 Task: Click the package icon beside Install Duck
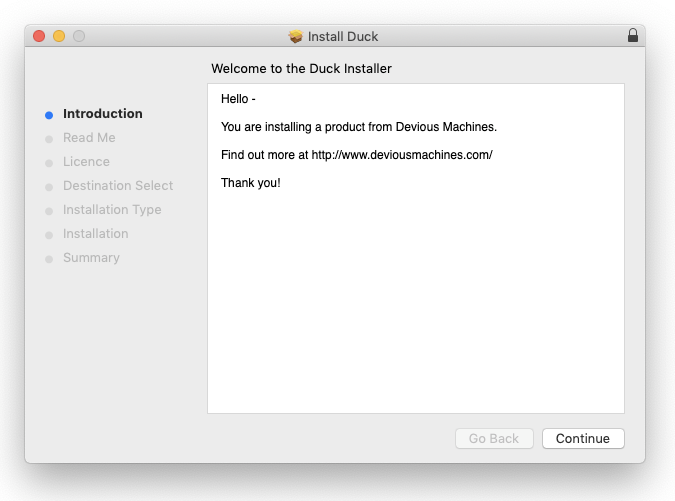click(x=295, y=37)
